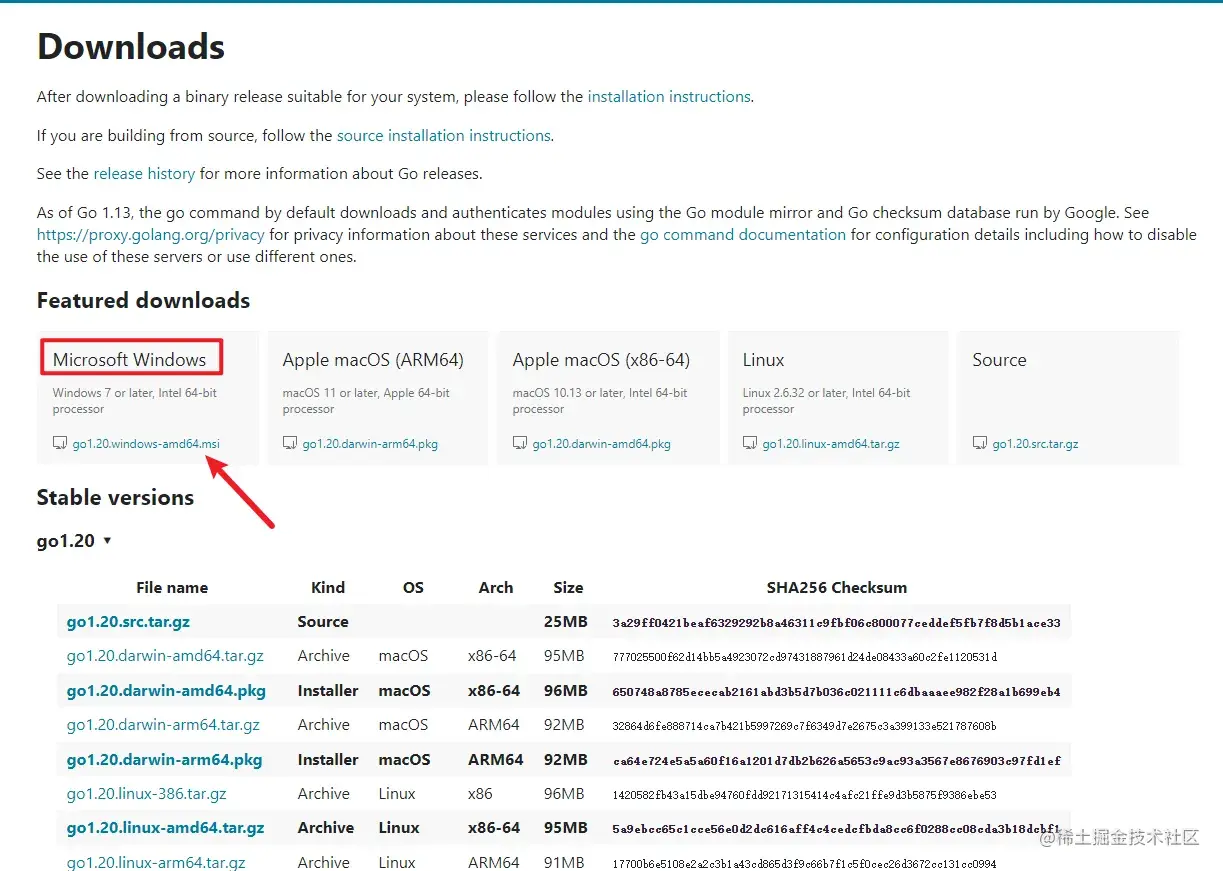This screenshot has width=1223, height=871.
Task: Download go1.20.windows-amd64.msi featured file
Action: (146, 443)
